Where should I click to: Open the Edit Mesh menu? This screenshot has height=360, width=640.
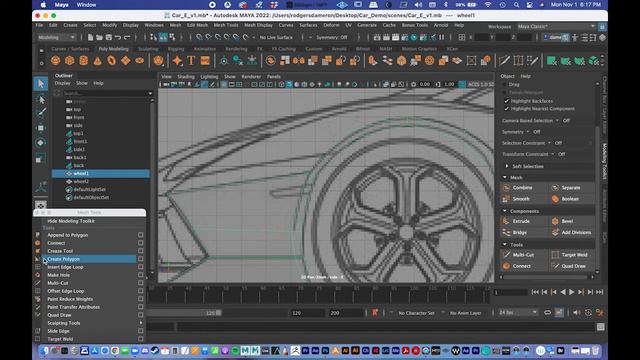[x=197, y=25]
